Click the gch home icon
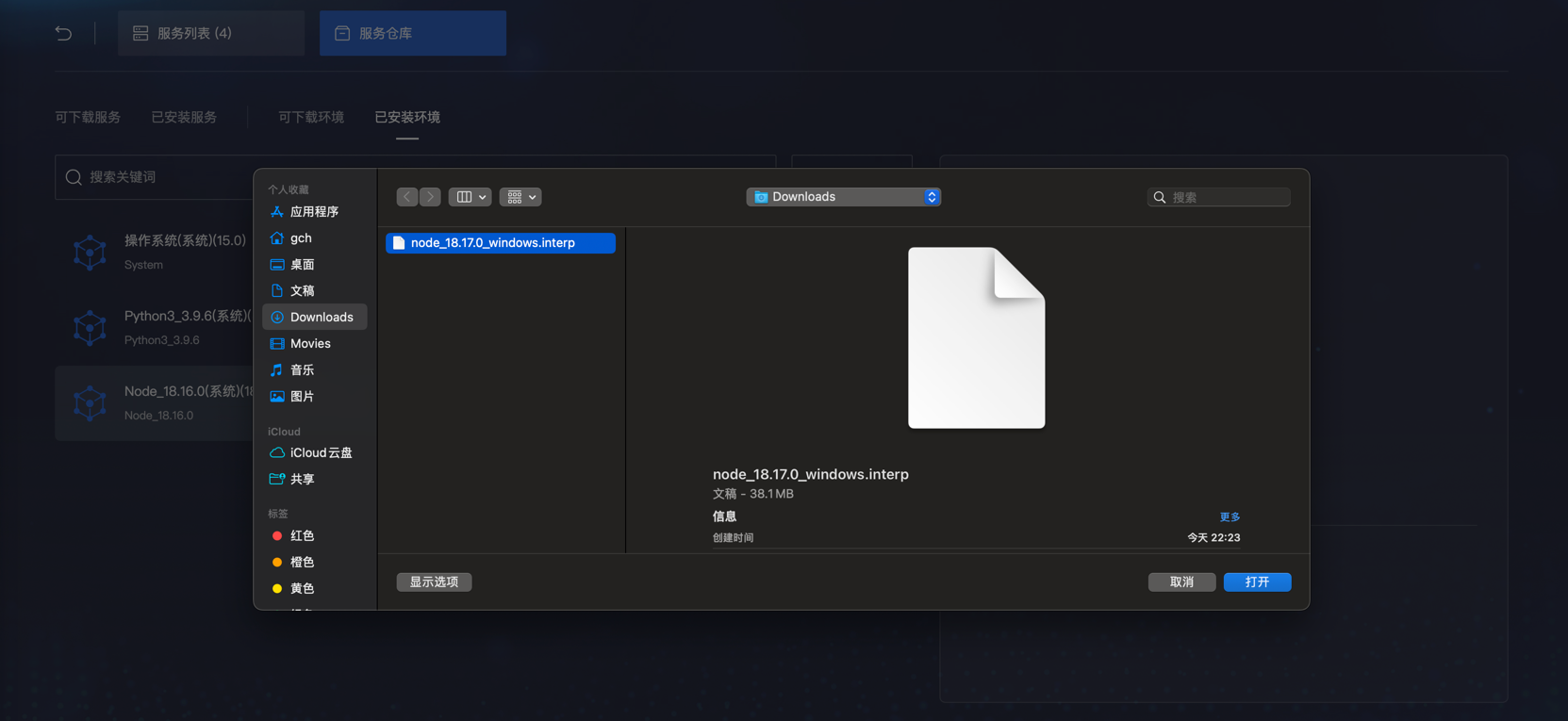This screenshot has width=1568, height=721. tap(277, 238)
